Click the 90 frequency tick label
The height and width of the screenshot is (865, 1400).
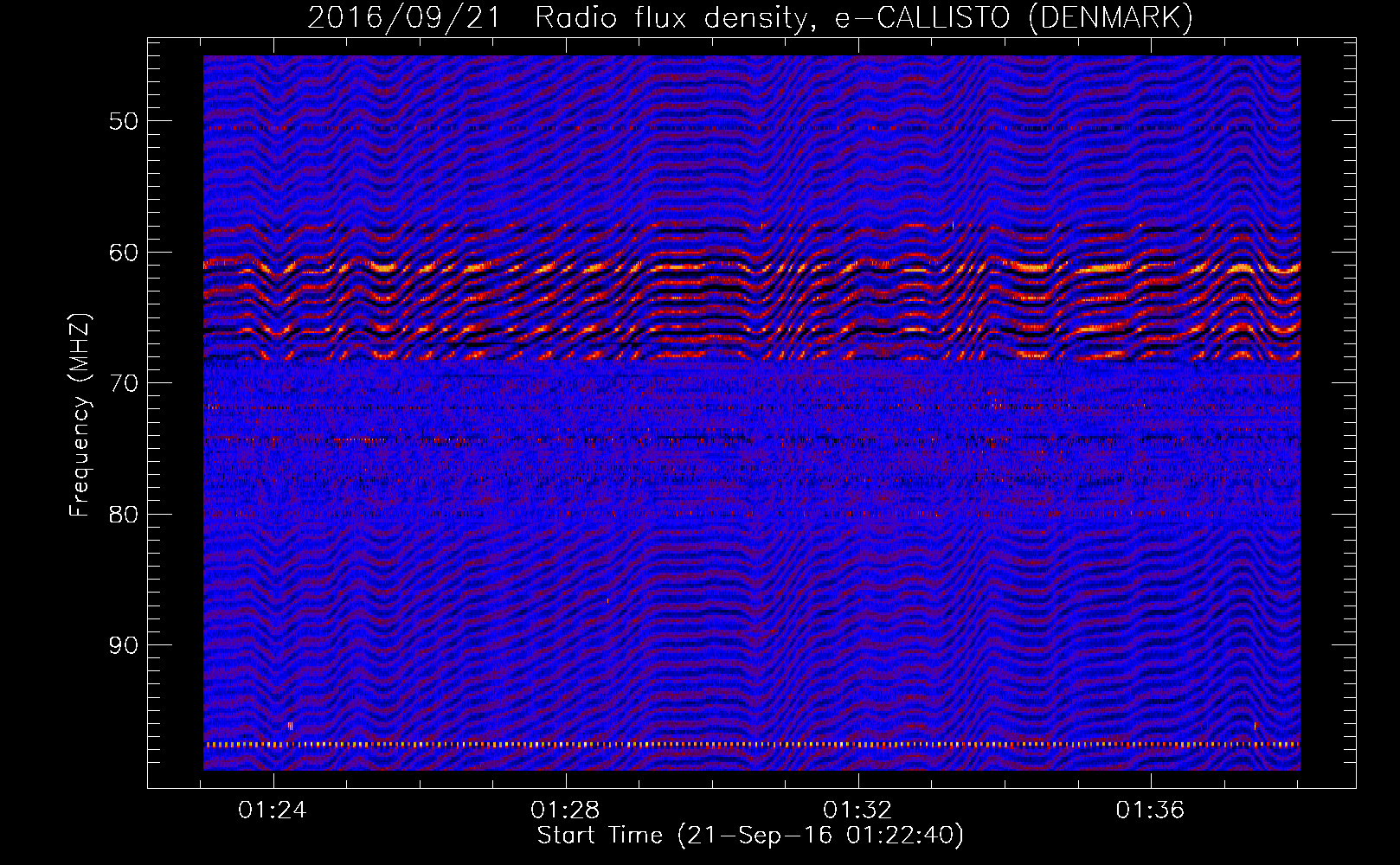coord(124,645)
